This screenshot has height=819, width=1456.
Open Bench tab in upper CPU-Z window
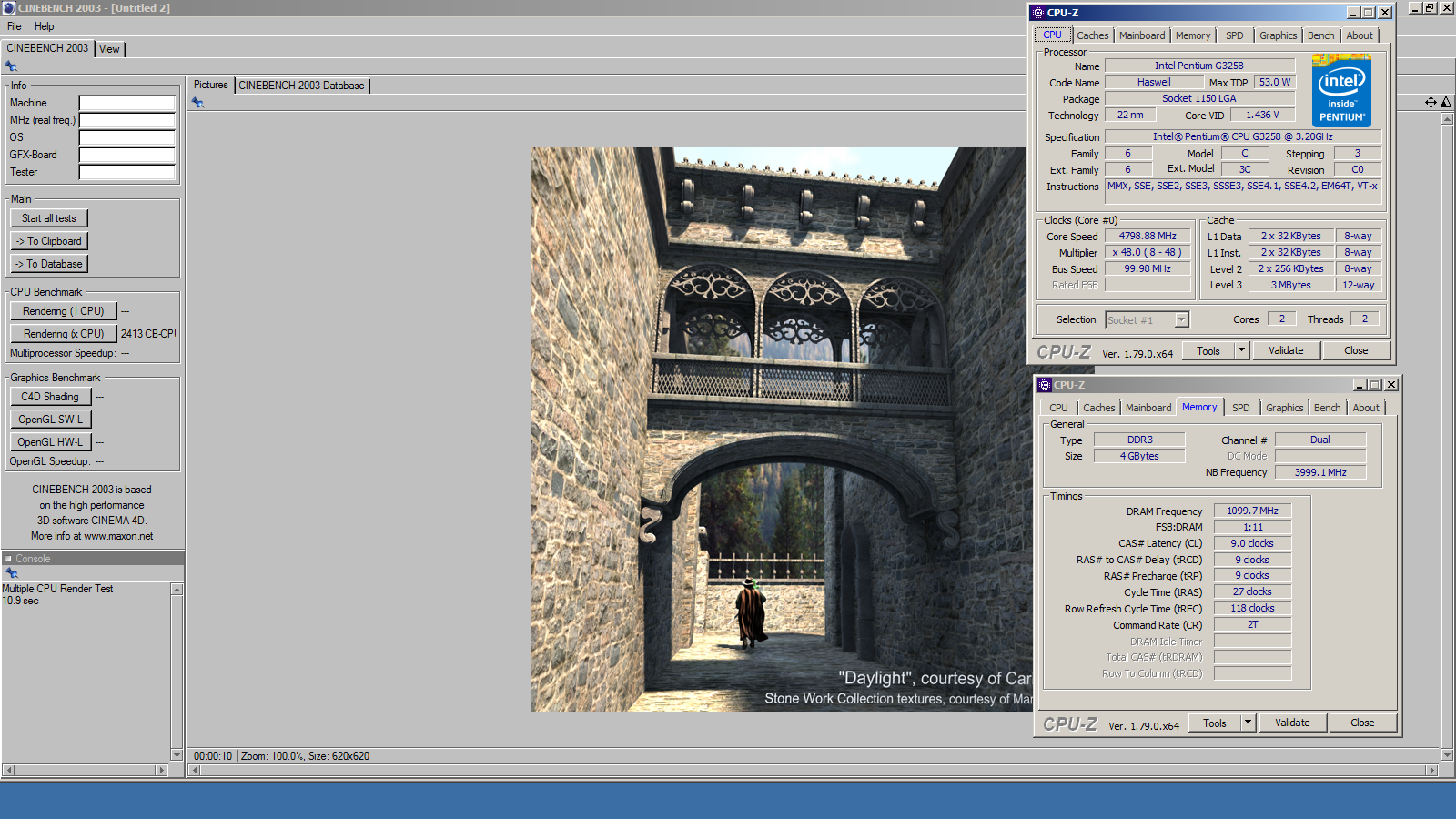pos(1321,35)
